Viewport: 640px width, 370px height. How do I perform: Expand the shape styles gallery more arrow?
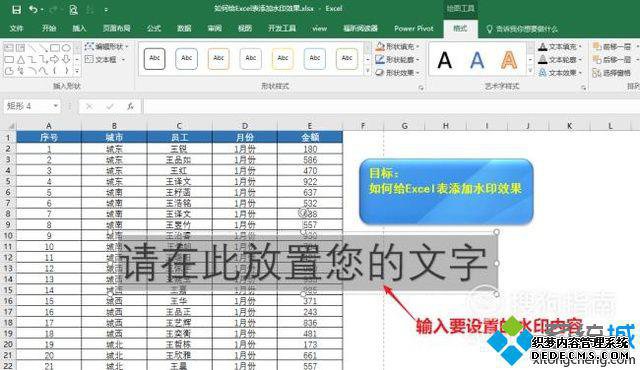point(368,72)
